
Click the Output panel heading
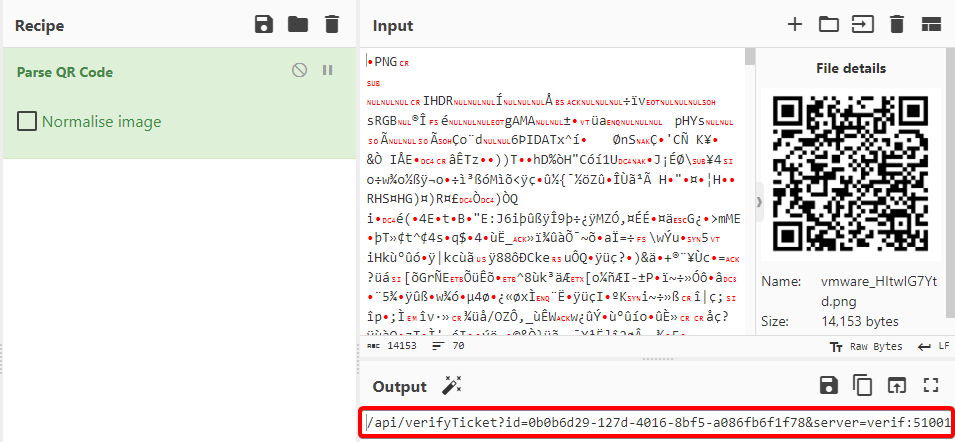point(400,387)
